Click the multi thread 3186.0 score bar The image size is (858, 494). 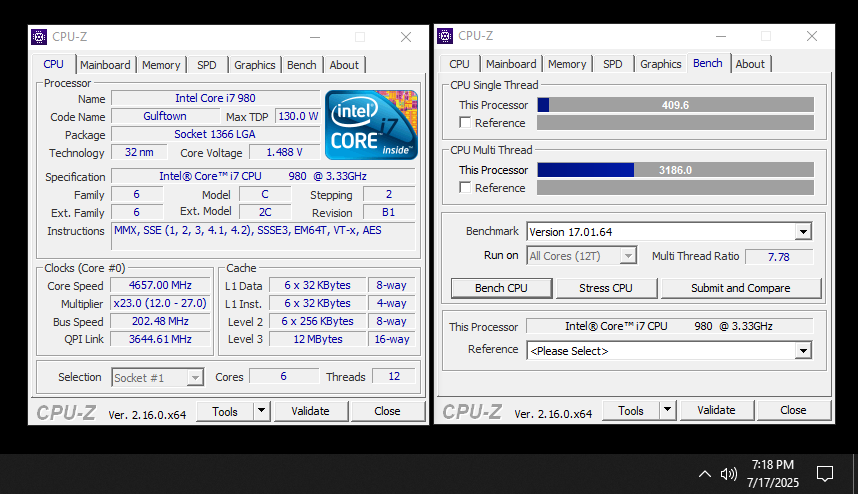(x=675, y=170)
